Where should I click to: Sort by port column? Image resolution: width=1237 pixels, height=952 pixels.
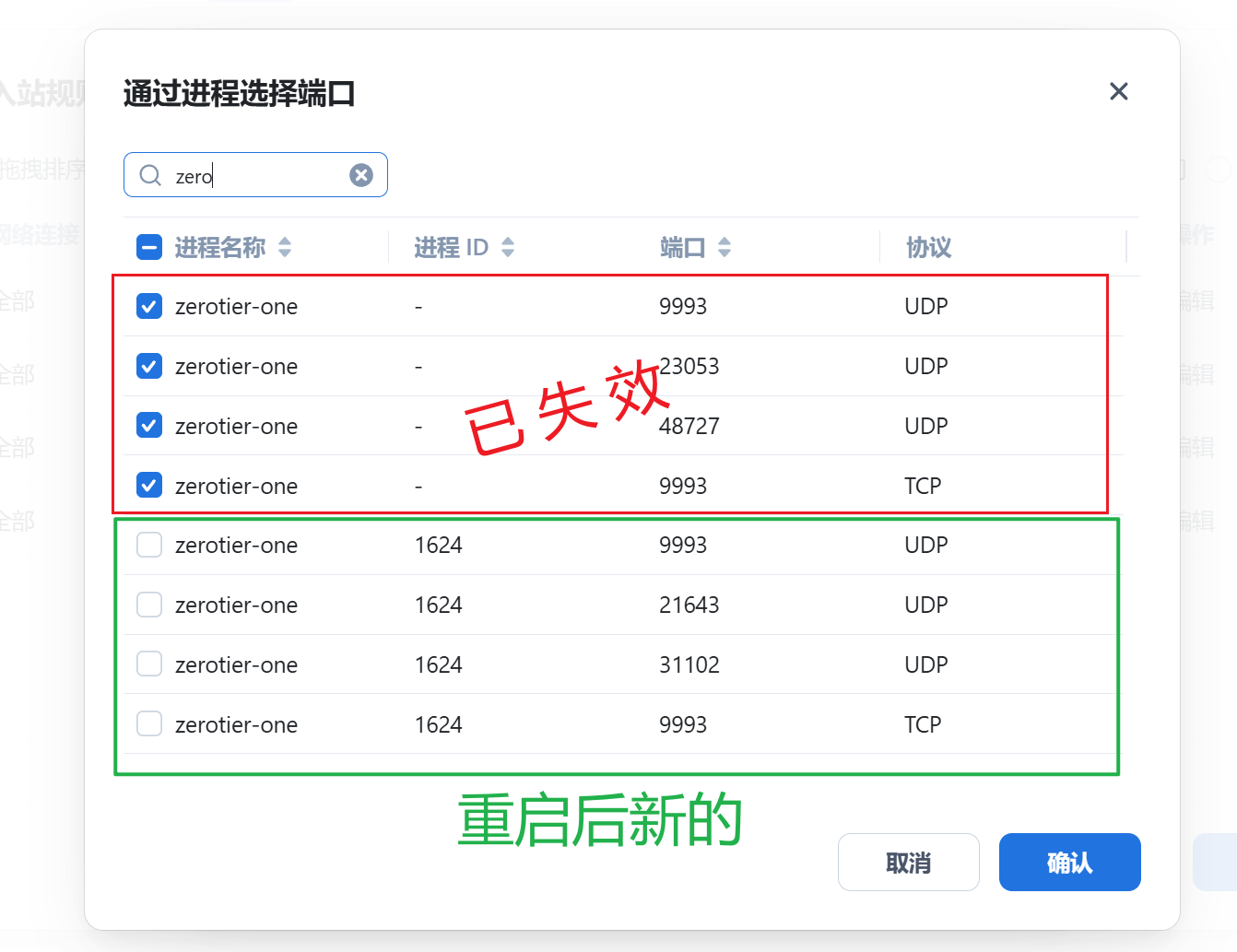coord(725,247)
